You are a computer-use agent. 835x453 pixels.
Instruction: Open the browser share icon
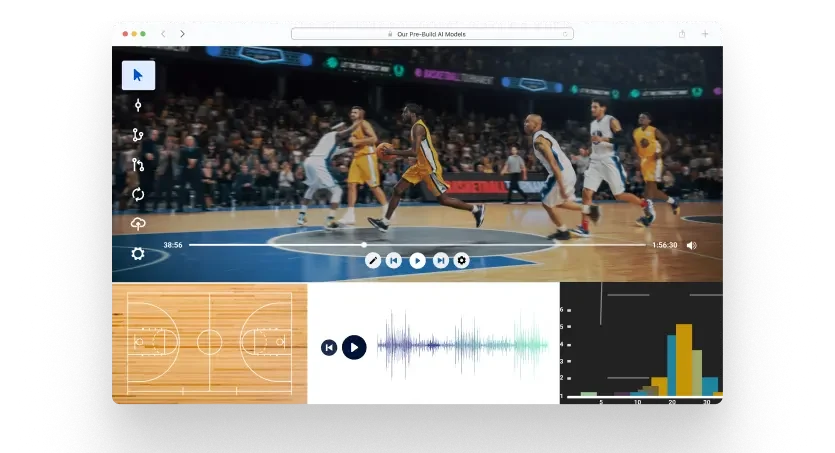(x=682, y=34)
